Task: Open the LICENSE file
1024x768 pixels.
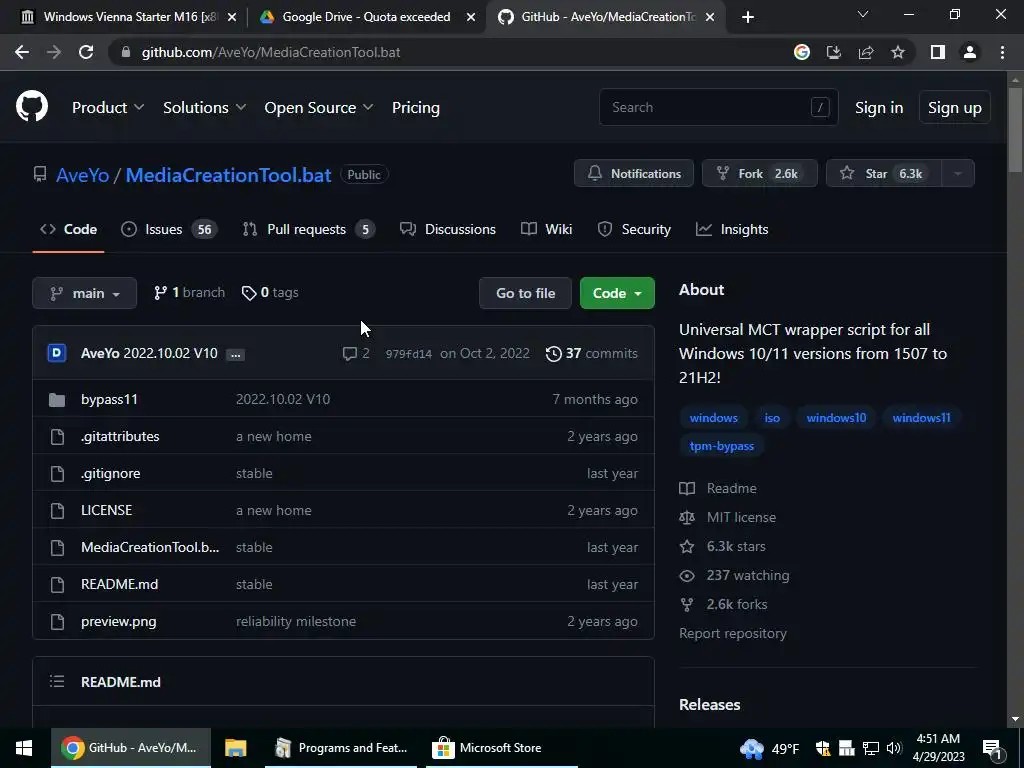Action: click(x=106, y=510)
